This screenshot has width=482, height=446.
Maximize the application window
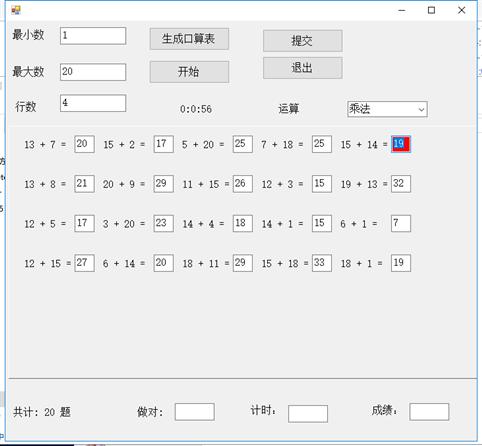coord(431,10)
